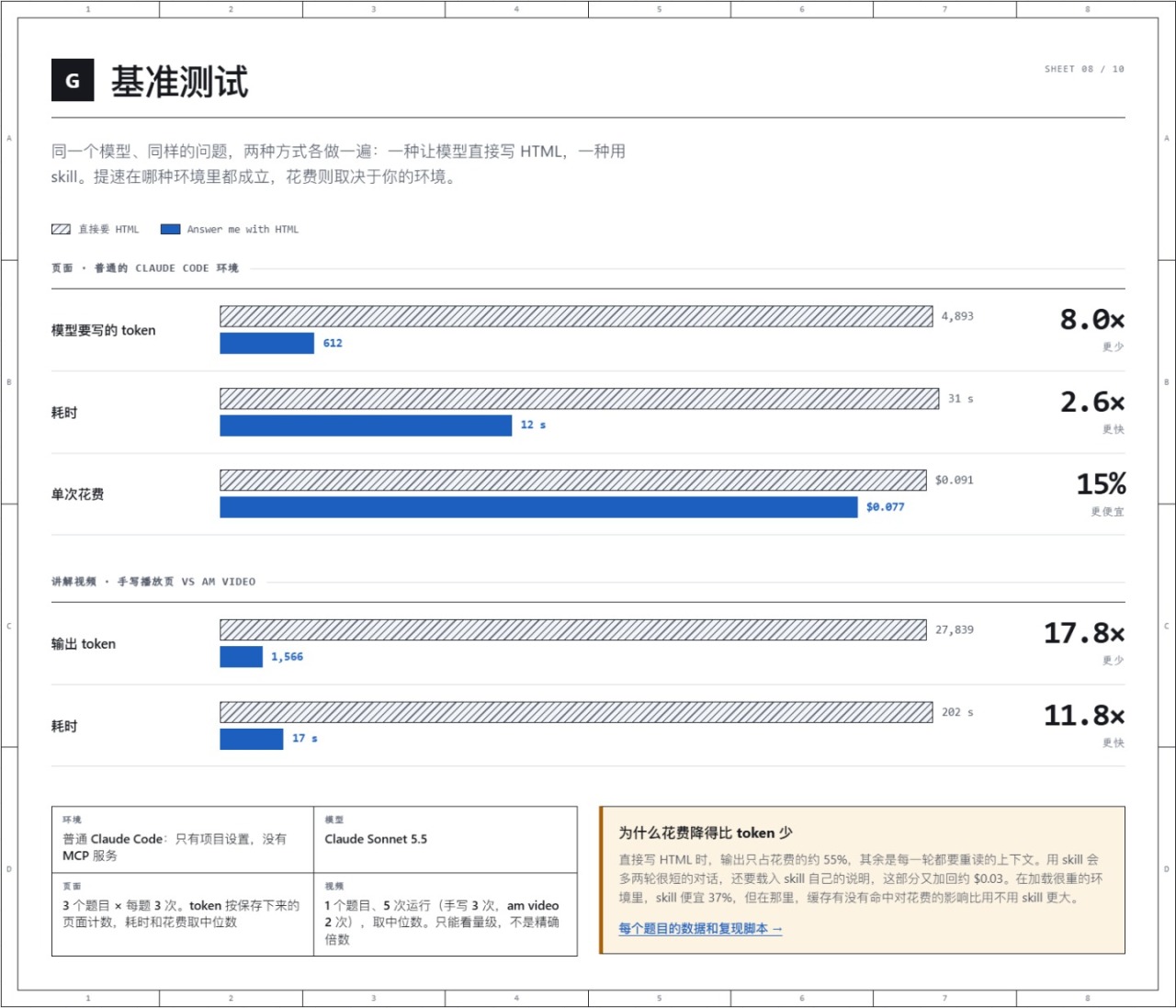Click the 4,893 token value
The image size is (1176, 1008).
(x=957, y=316)
